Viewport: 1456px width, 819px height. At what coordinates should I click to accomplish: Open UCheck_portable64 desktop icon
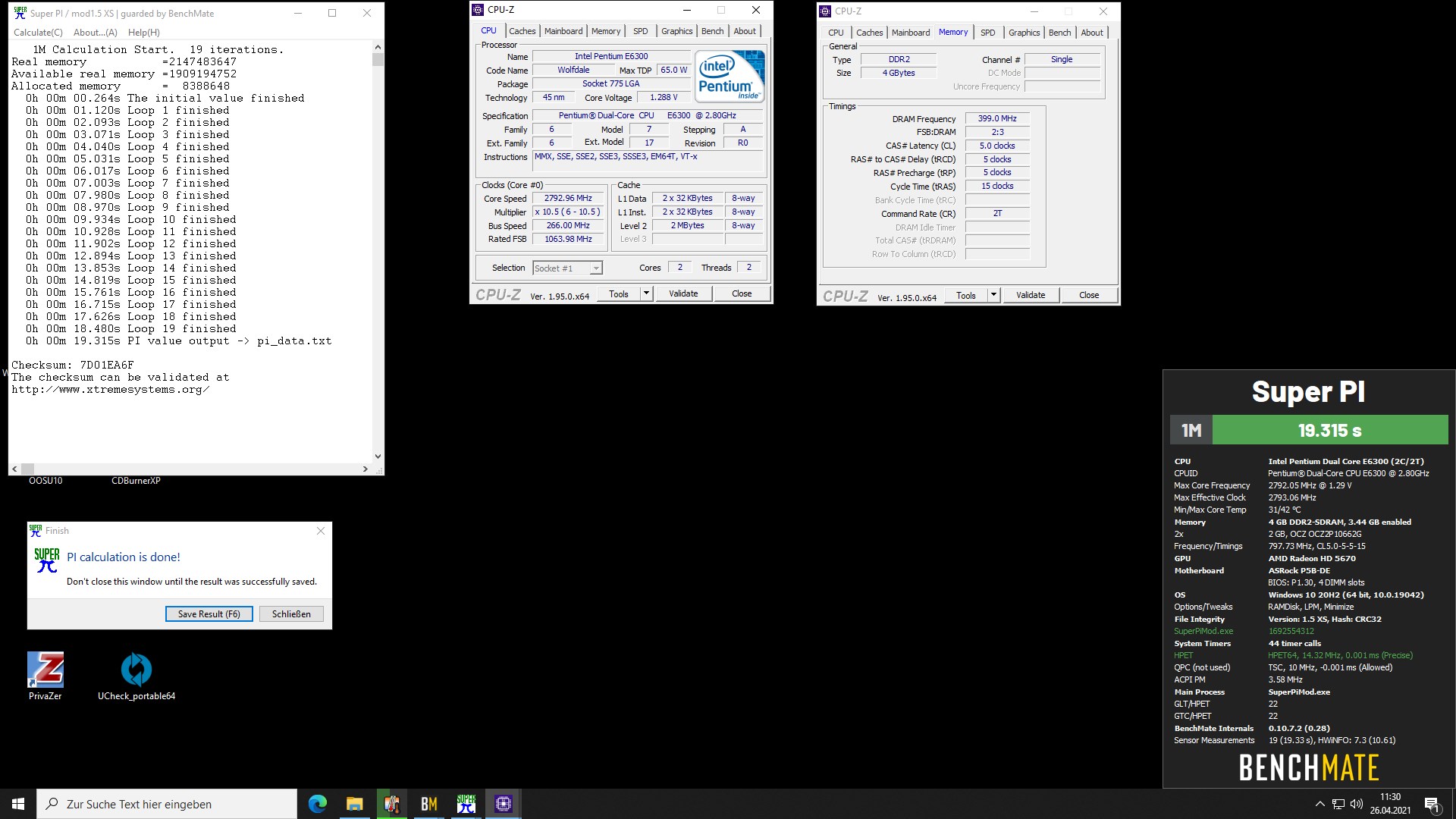tap(136, 675)
